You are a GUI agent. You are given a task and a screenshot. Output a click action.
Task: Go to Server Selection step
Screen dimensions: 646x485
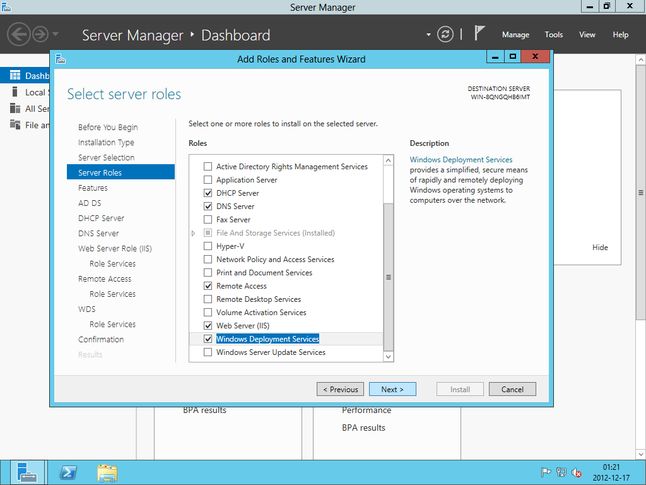(106, 157)
